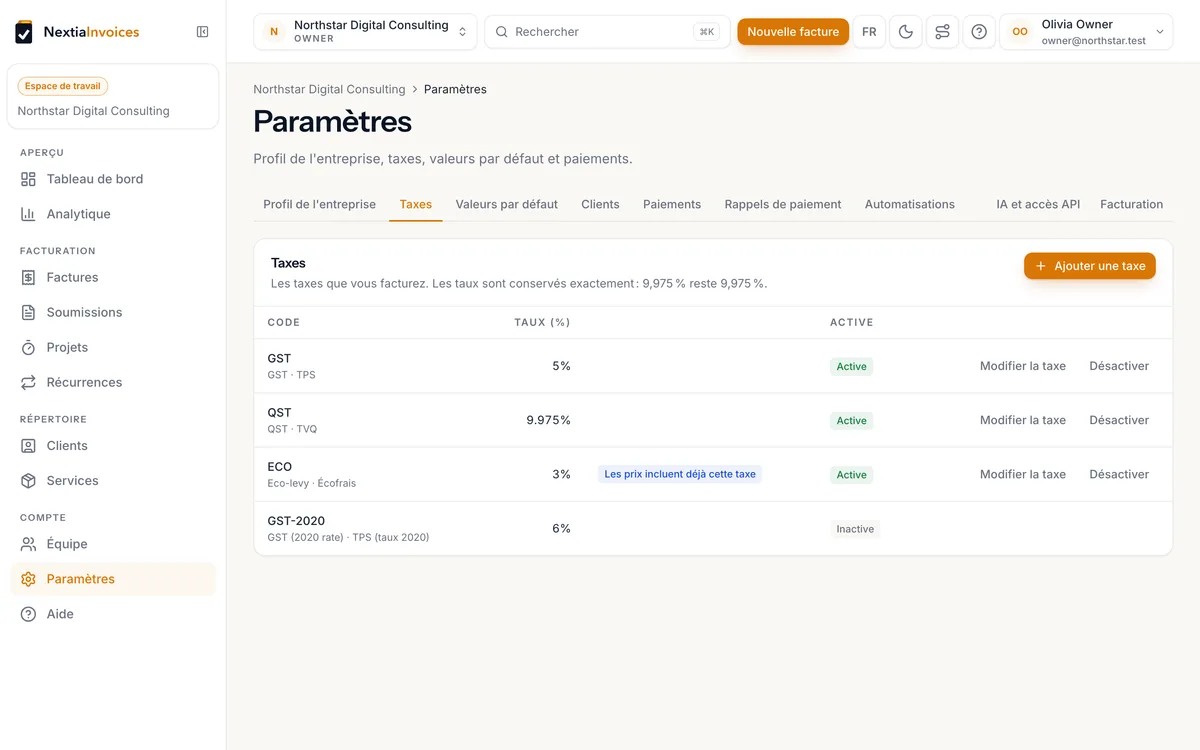Select the Clients settings tab

[601, 204]
